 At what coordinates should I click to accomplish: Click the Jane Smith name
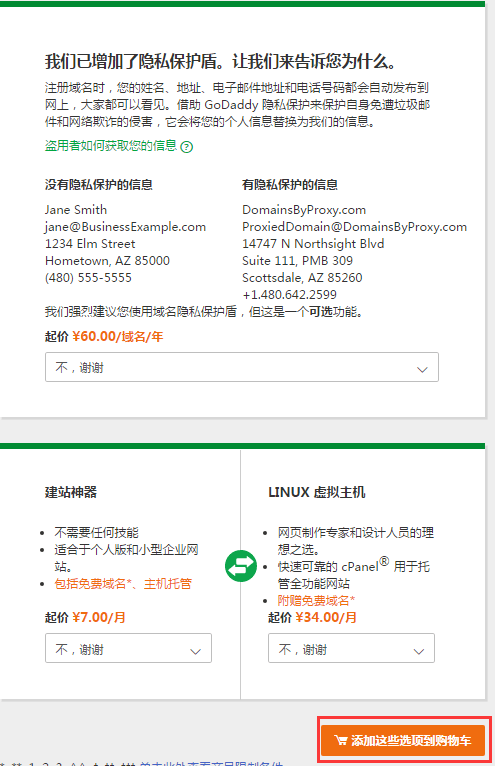(76, 210)
